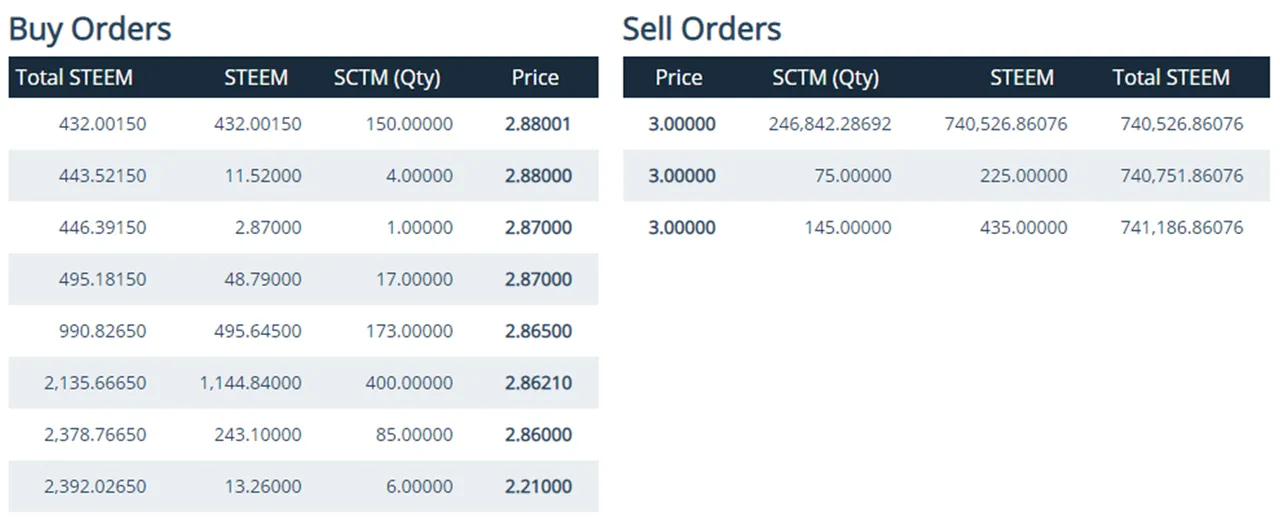The image size is (1280, 528).
Task: Click the 2,392.02650 cumulative total cell
Action: point(95,487)
